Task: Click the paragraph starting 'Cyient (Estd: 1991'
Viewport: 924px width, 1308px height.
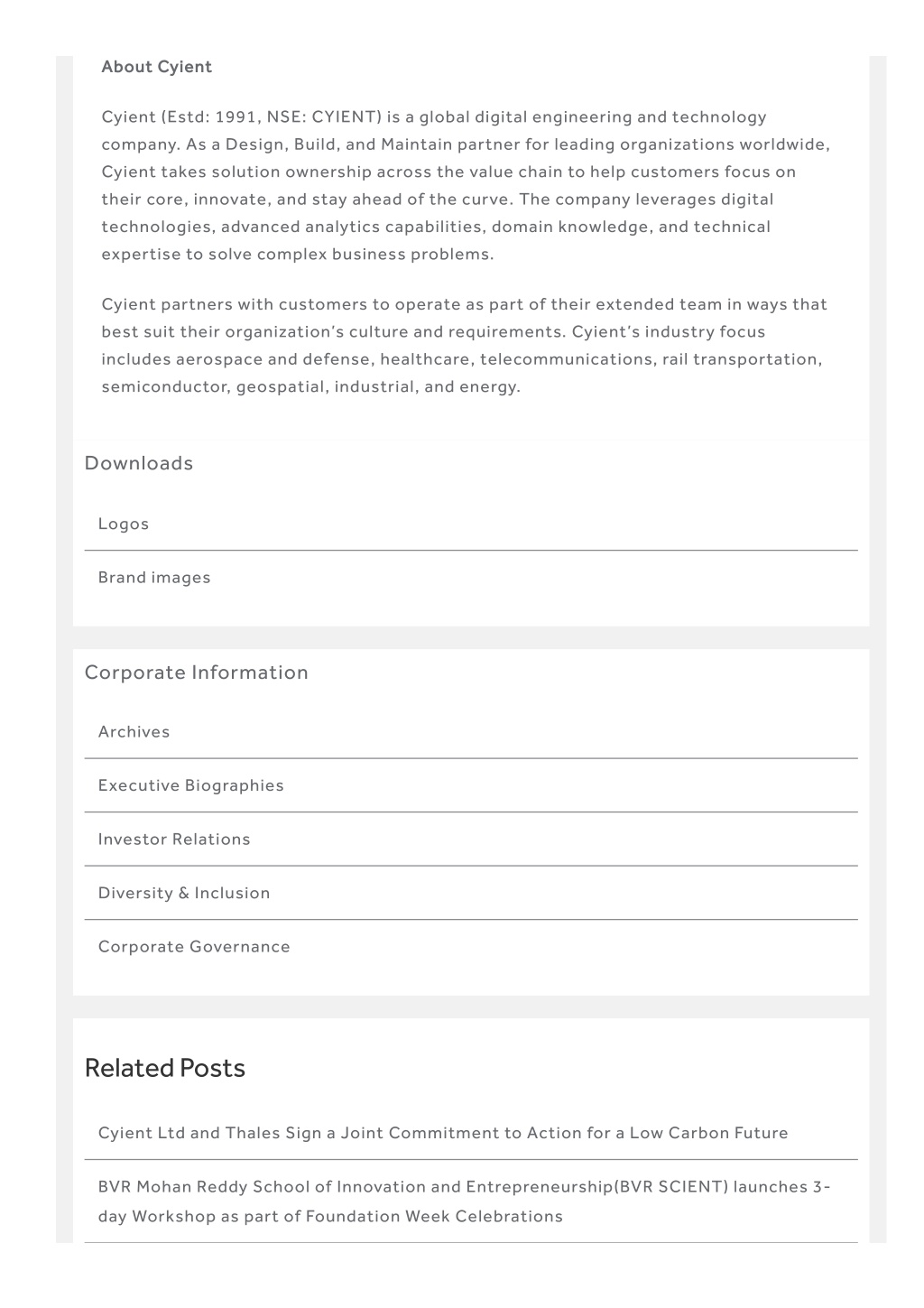Action: (466, 186)
